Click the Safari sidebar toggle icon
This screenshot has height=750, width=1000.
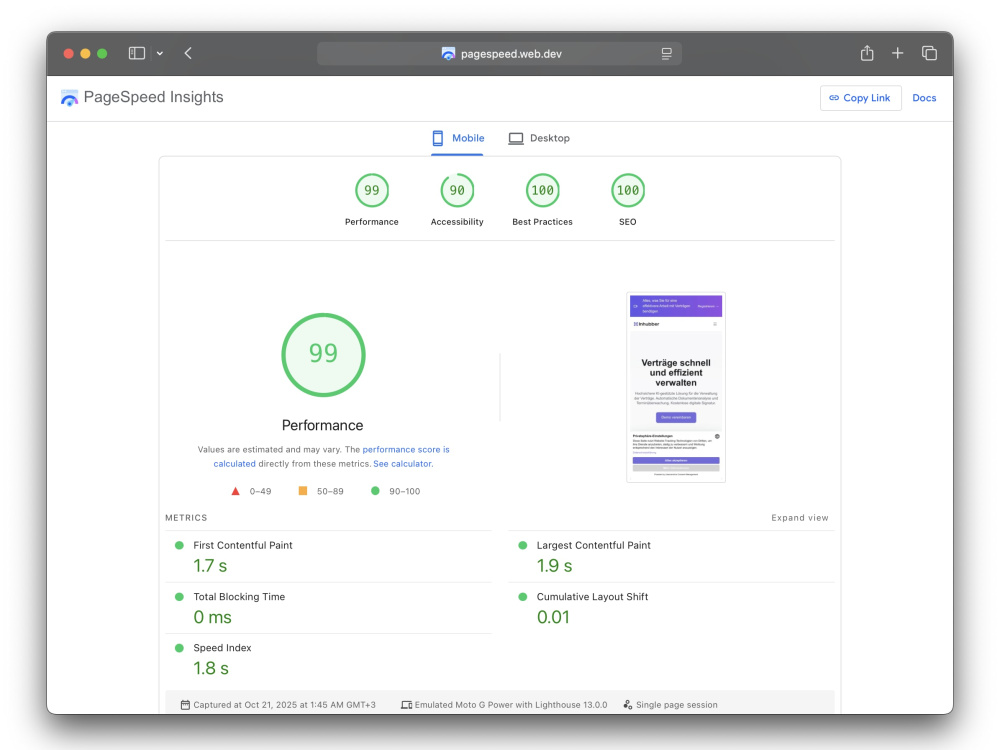136,54
